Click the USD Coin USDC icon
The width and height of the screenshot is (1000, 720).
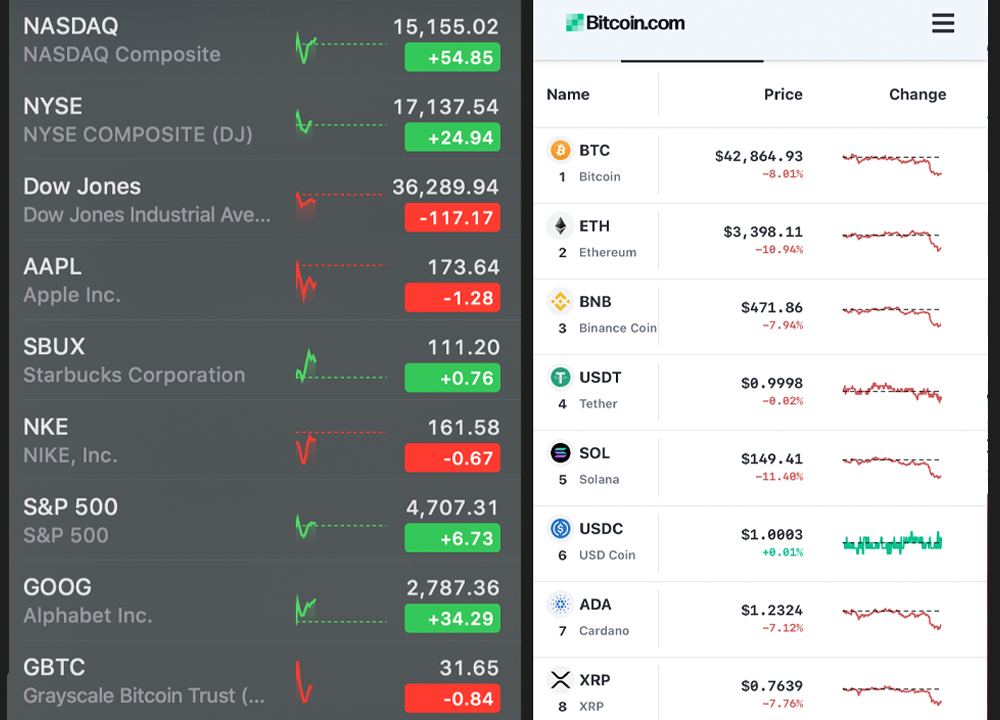(560, 529)
